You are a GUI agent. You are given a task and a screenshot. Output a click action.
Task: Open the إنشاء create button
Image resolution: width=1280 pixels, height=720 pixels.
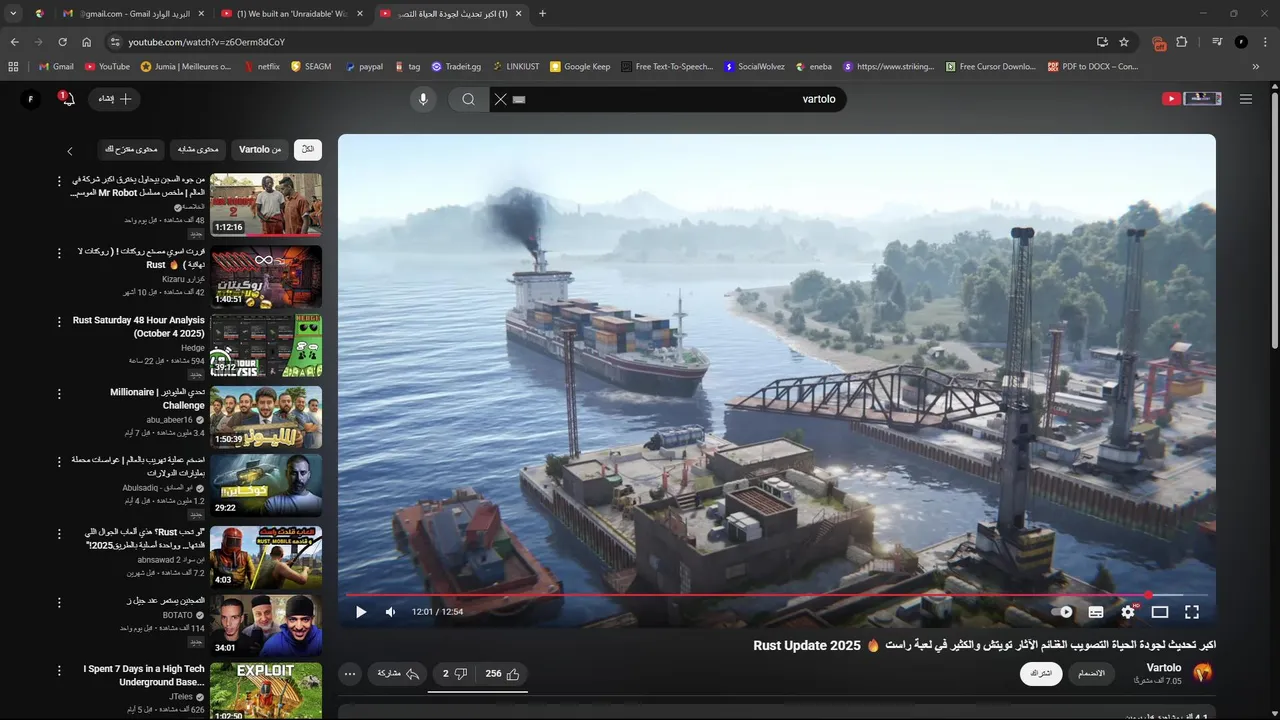point(115,99)
